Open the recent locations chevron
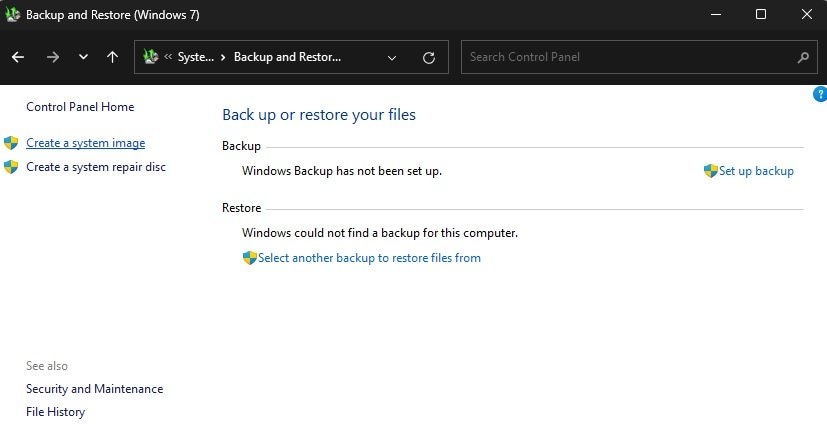This screenshot has height=434, width=827. point(83,57)
